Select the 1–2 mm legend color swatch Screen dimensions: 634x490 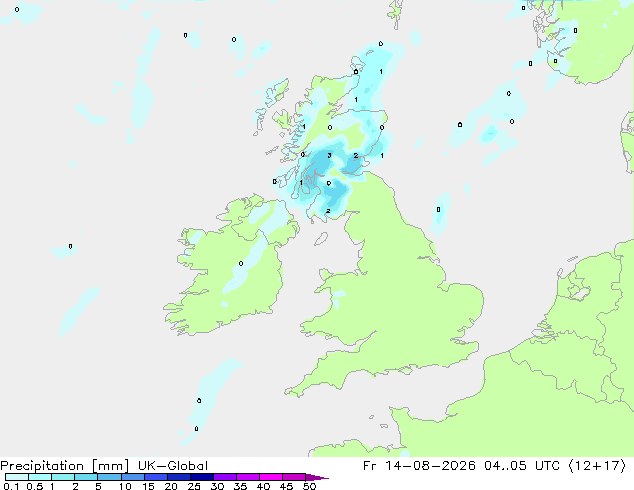tap(63, 477)
